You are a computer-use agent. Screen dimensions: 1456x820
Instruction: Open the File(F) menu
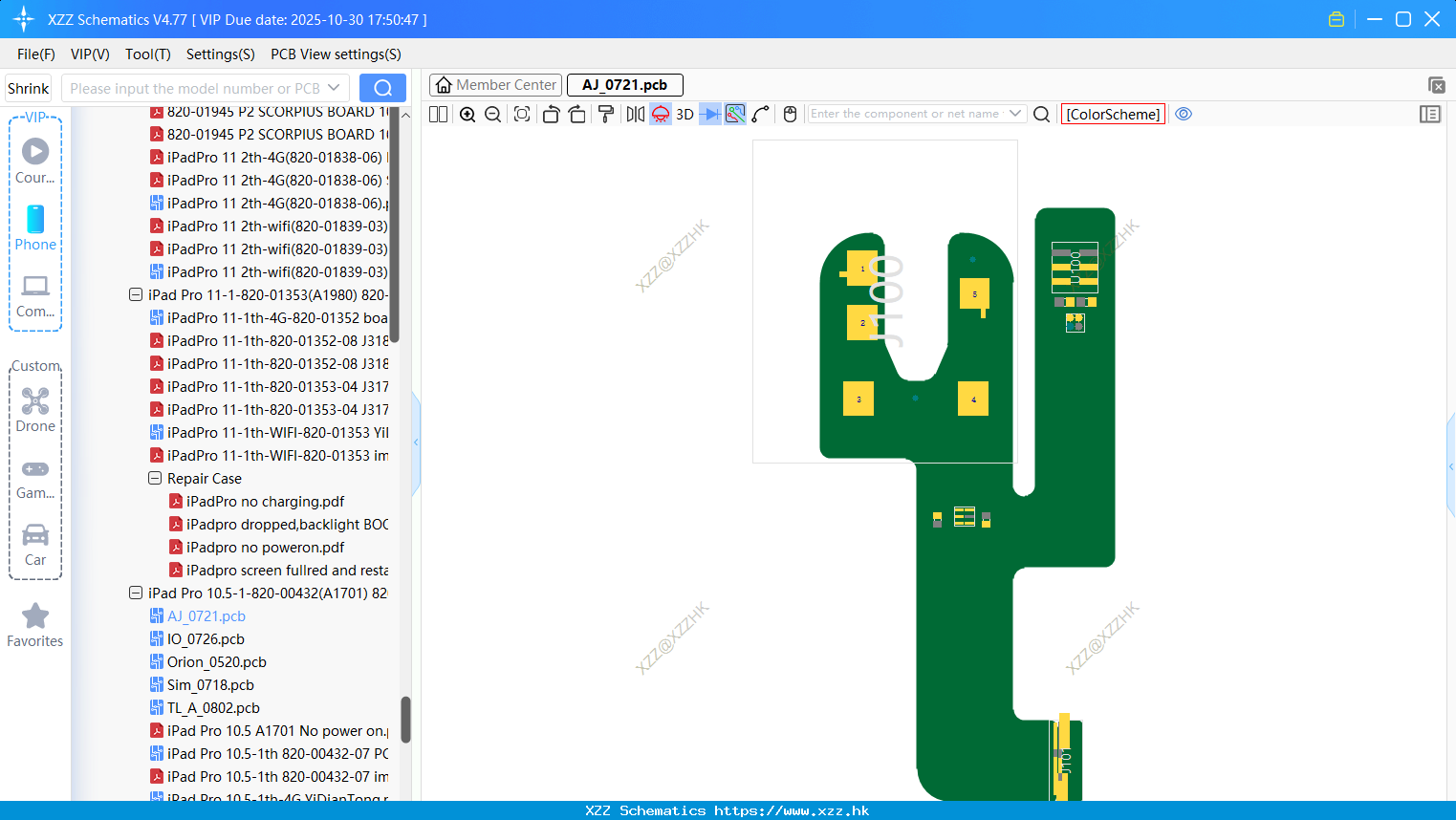coord(36,54)
